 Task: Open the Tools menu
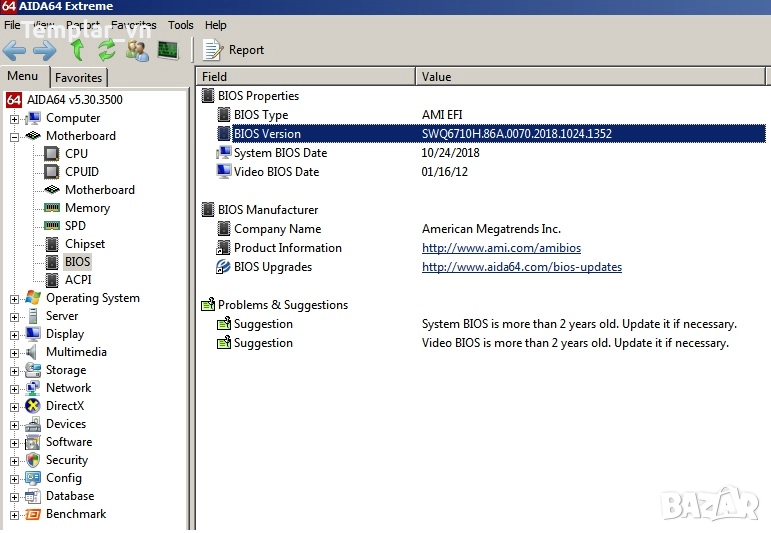point(181,25)
